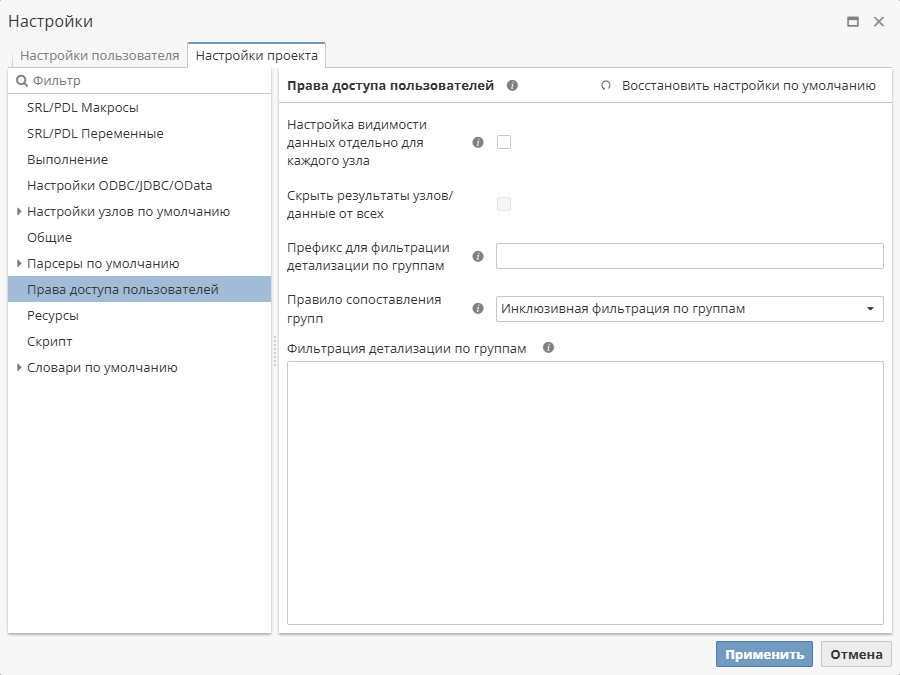Click the Отмена button
Screen dimensions: 900x675
click(855, 653)
